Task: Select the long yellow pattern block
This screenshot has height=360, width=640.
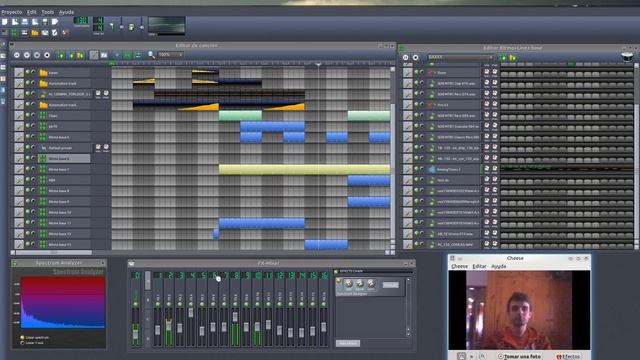Action: 304,169
